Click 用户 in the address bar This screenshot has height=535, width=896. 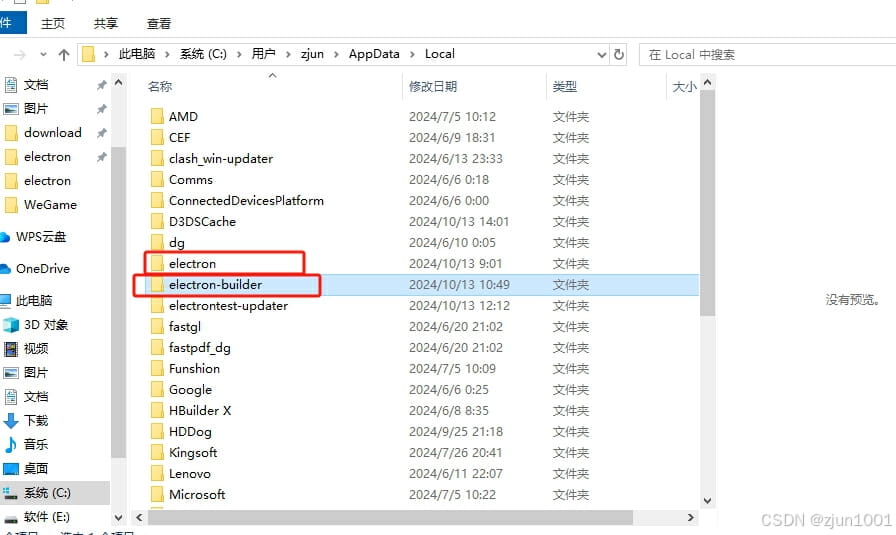pos(263,54)
